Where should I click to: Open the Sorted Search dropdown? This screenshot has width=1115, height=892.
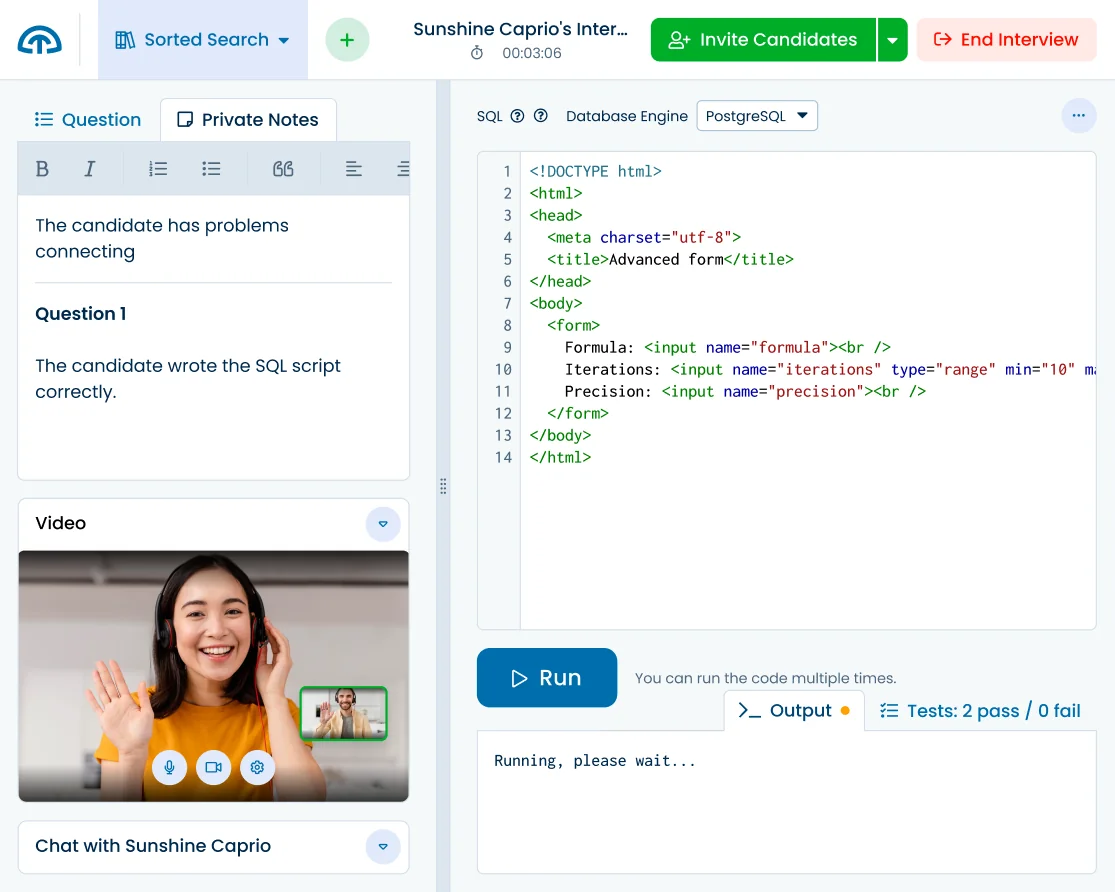(203, 39)
